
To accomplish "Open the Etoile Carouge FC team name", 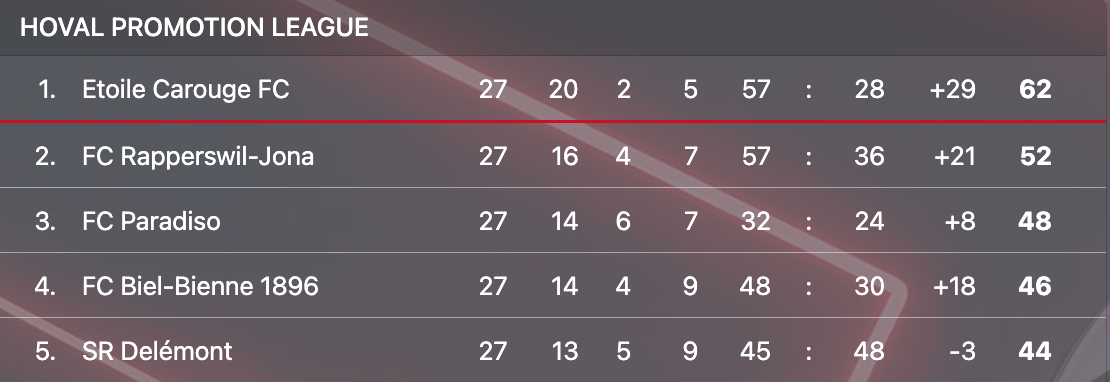I will click(x=185, y=90).
